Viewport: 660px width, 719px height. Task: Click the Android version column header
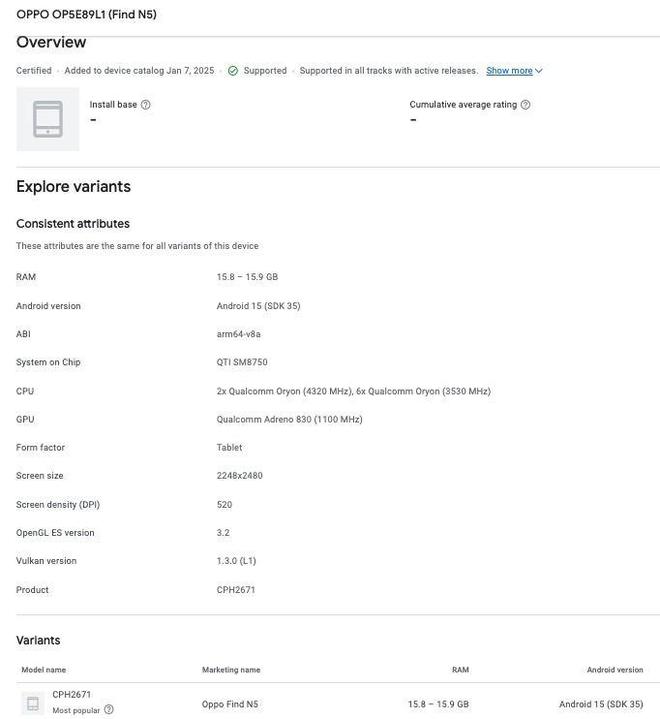(615, 670)
